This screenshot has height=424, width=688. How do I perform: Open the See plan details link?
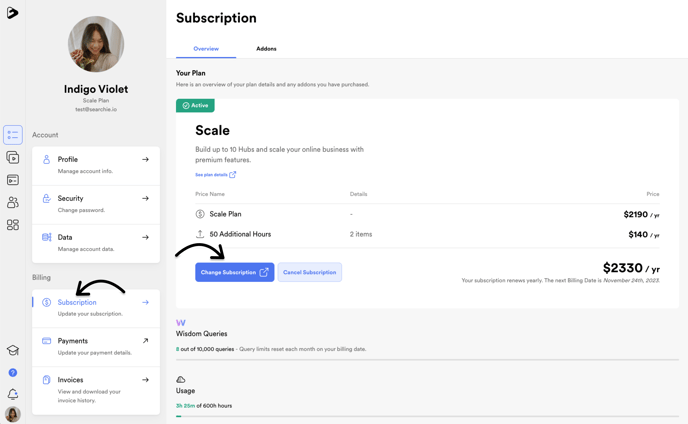tap(215, 175)
